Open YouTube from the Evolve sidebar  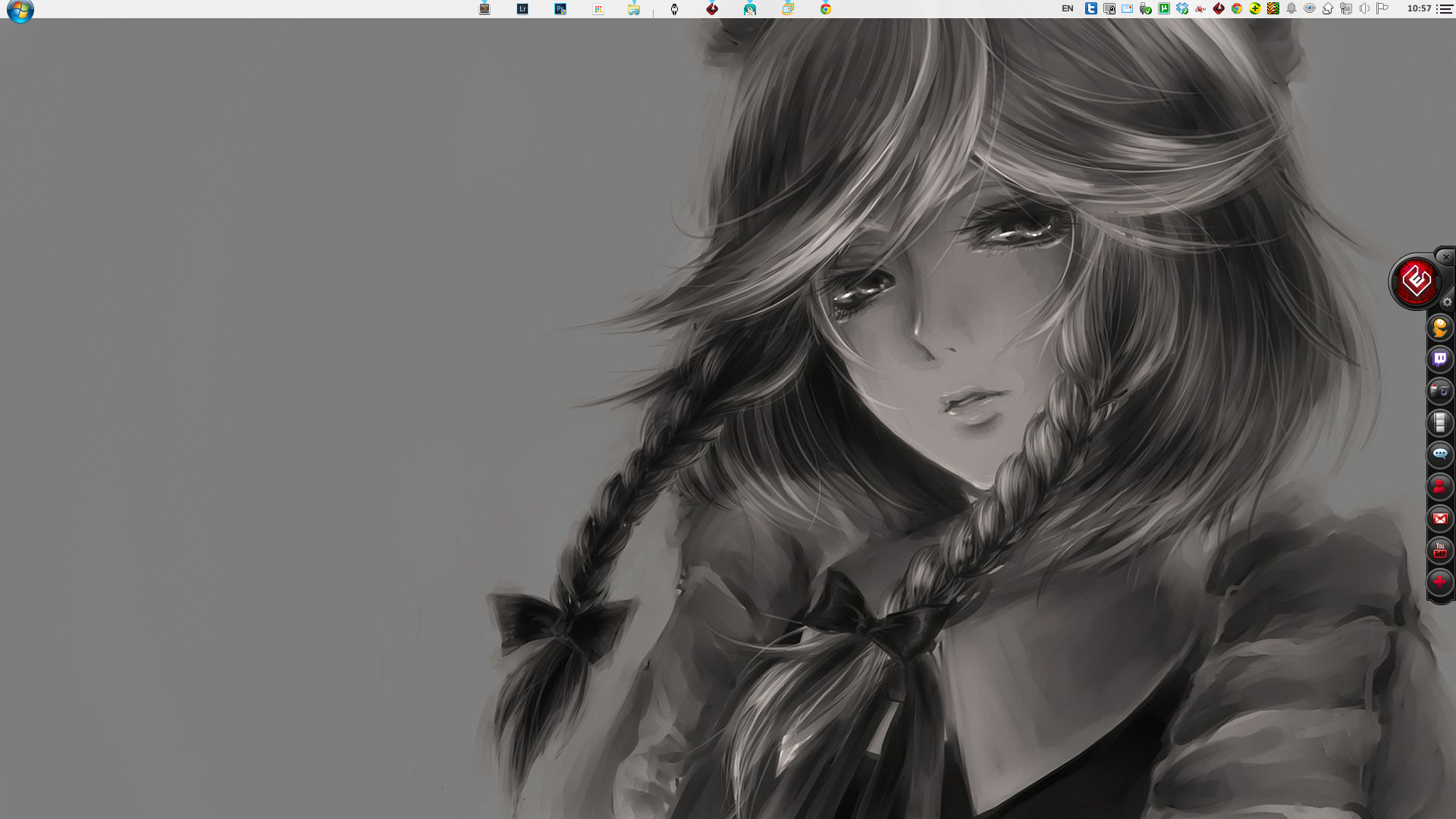click(1439, 551)
